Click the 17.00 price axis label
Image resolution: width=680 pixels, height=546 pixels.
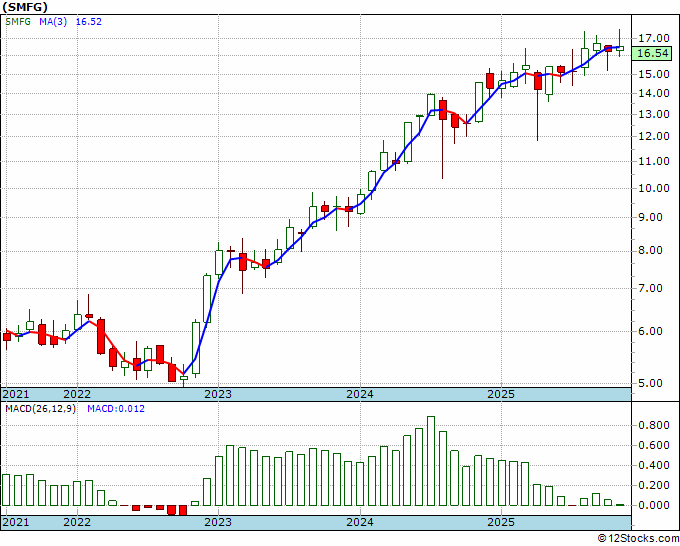[654, 38]
